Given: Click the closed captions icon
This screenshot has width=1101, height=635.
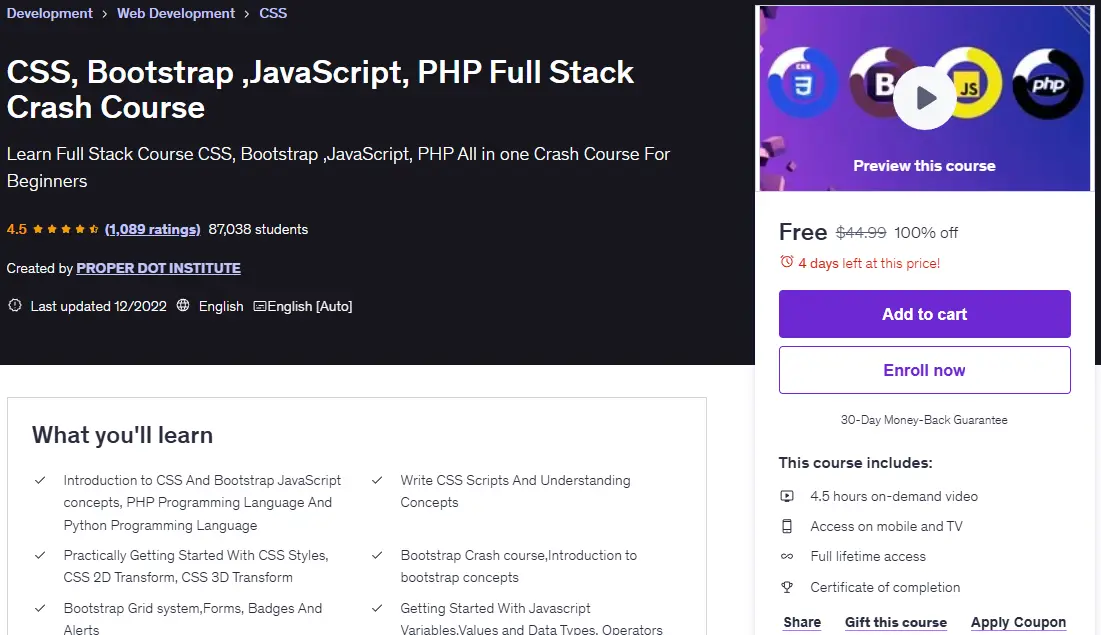Looking at the screenshot, I should point(260,306).
